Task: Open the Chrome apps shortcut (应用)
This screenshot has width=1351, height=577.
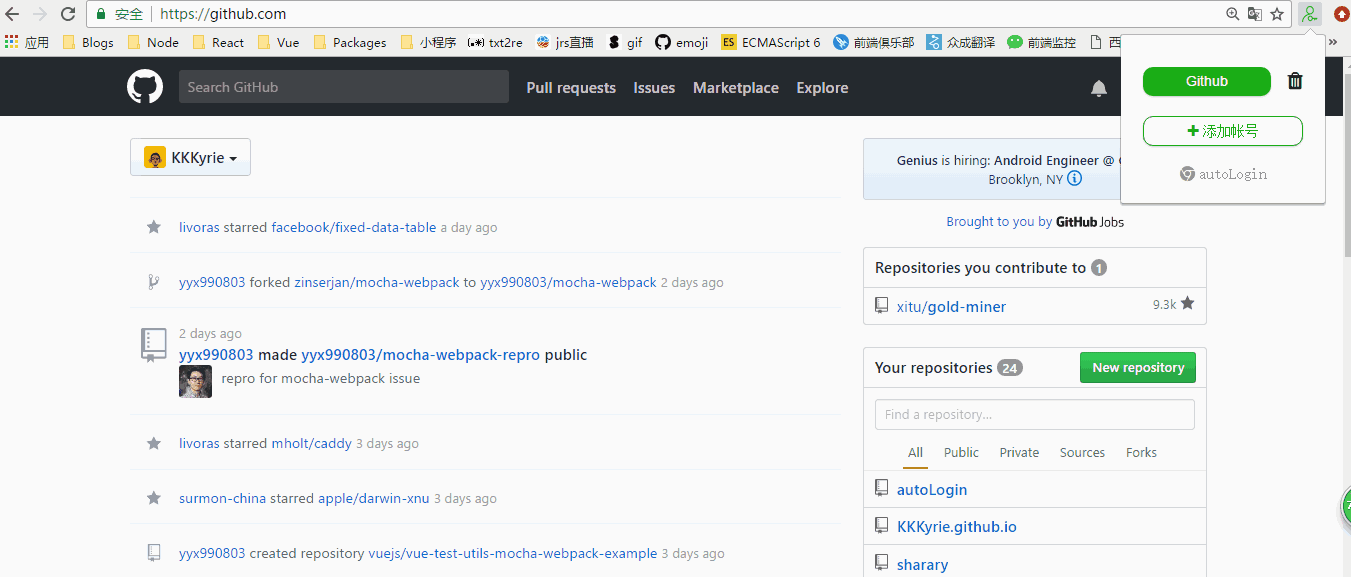Action: coord(27,42)
